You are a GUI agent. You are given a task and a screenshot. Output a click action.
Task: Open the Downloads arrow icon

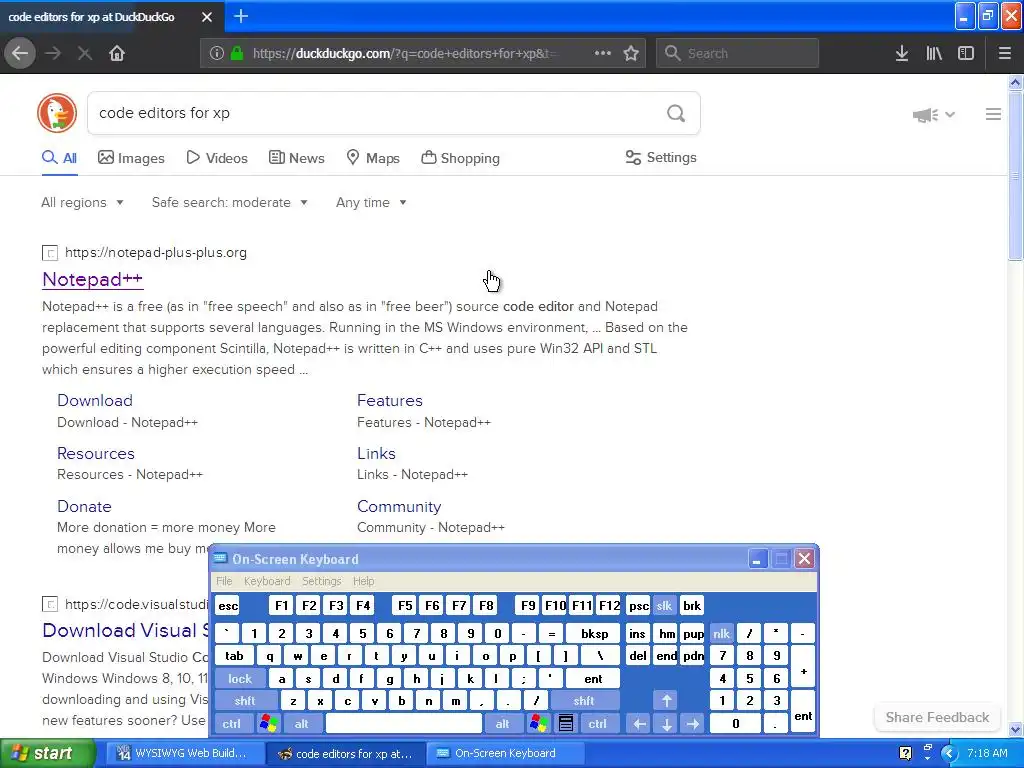pos(902,53)
